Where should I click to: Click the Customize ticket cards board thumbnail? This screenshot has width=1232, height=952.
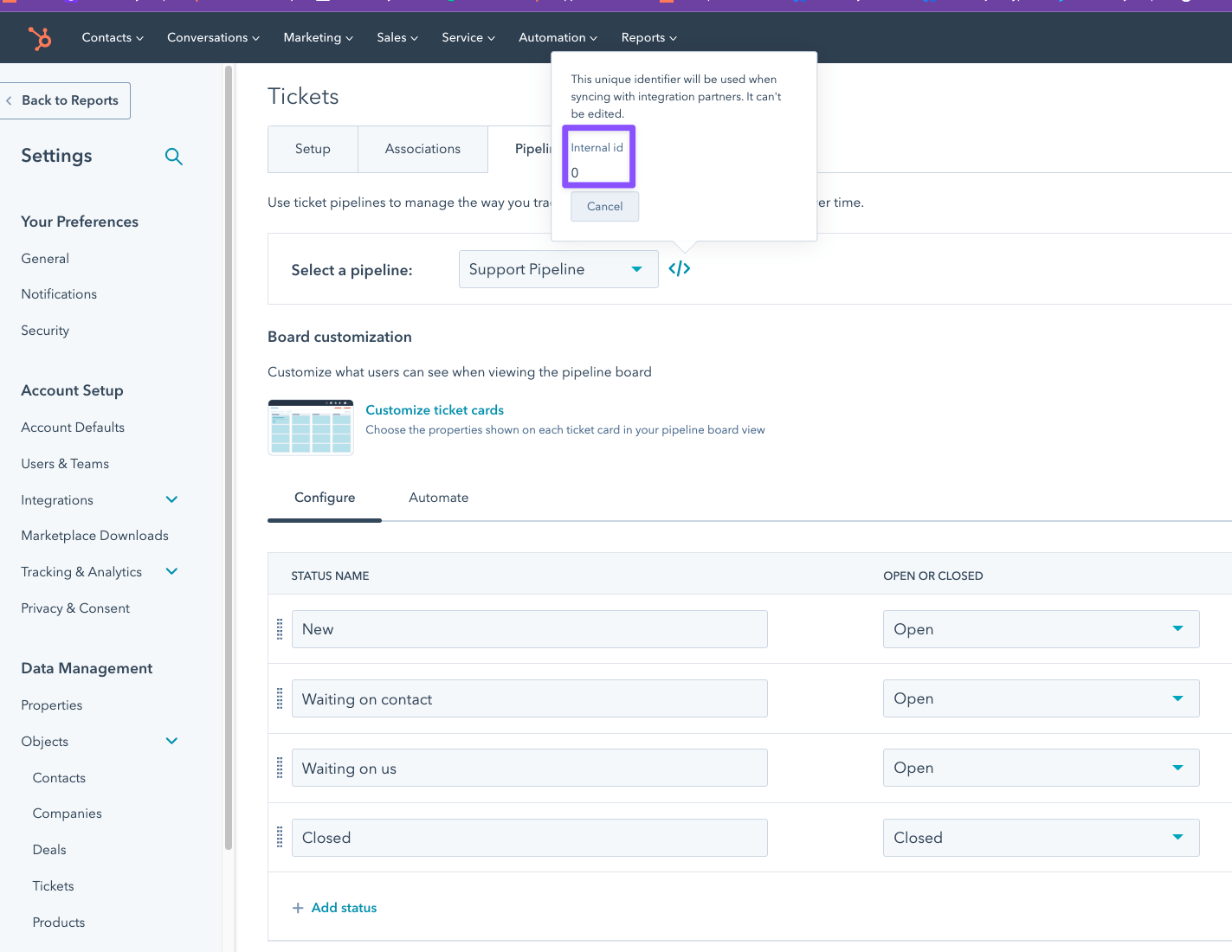coord(310,427)
